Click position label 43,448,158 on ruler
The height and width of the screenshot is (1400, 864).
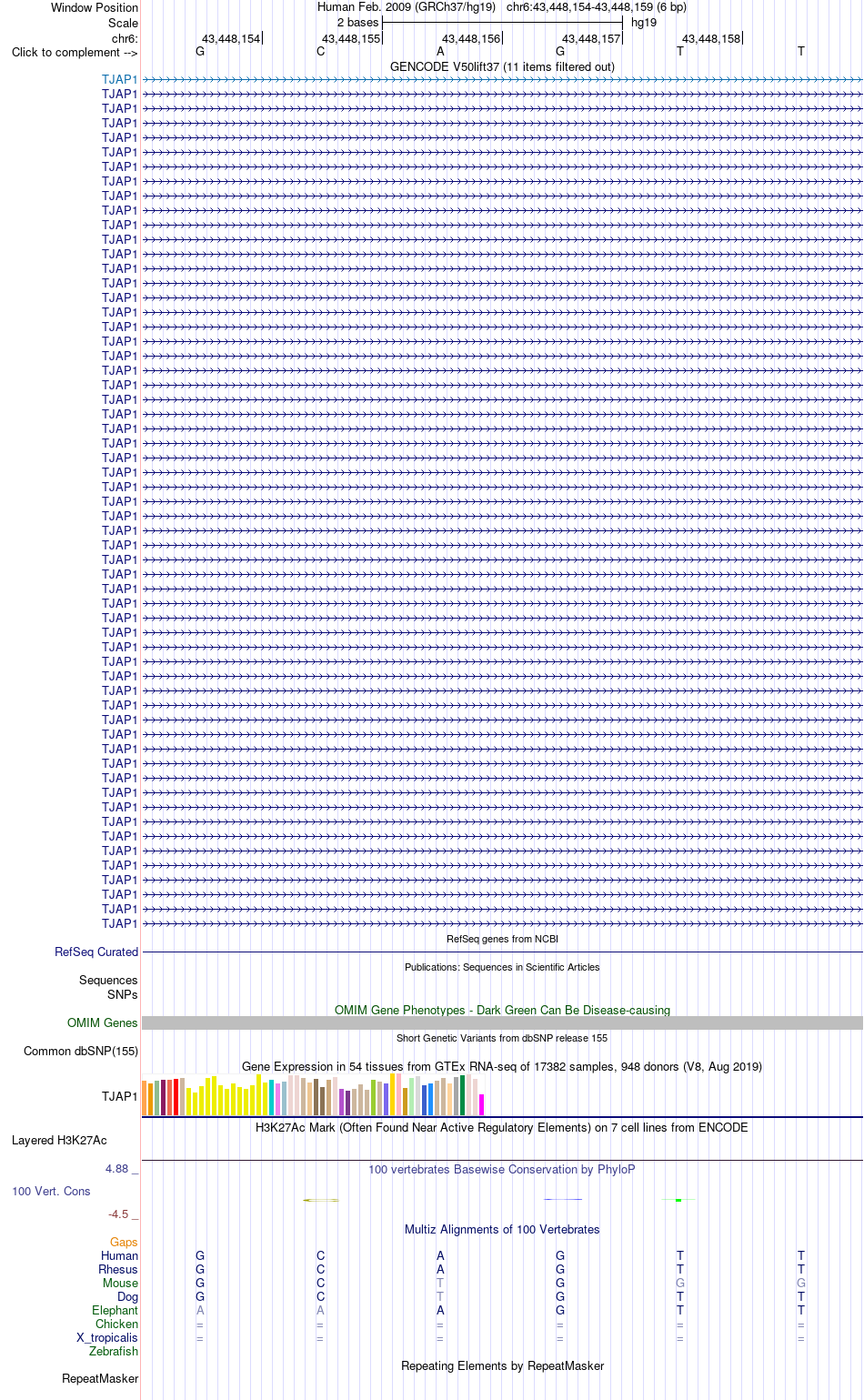pyautogui.click(x=711, y=38)
